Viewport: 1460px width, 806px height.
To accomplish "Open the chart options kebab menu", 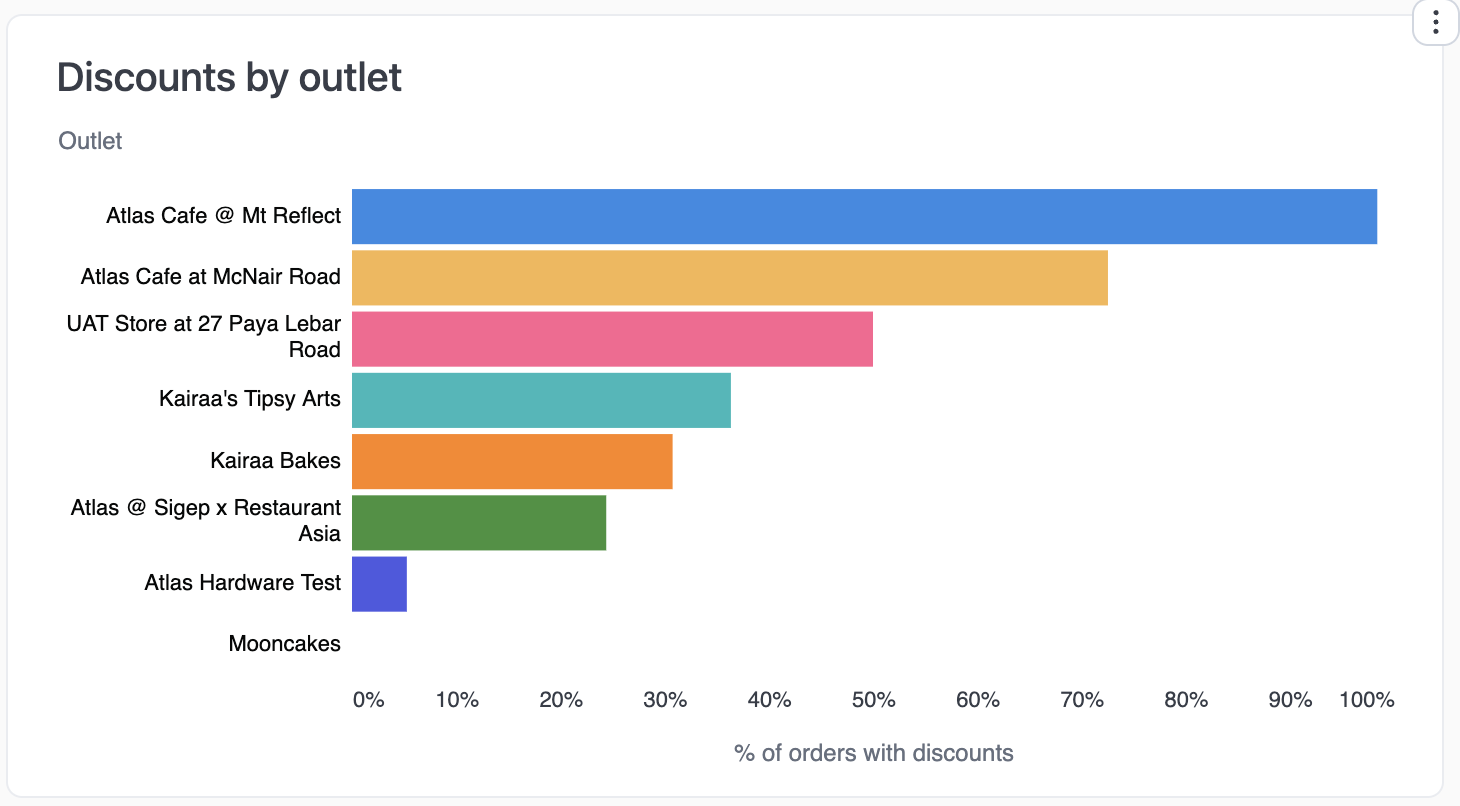I will coord(1435,22).
